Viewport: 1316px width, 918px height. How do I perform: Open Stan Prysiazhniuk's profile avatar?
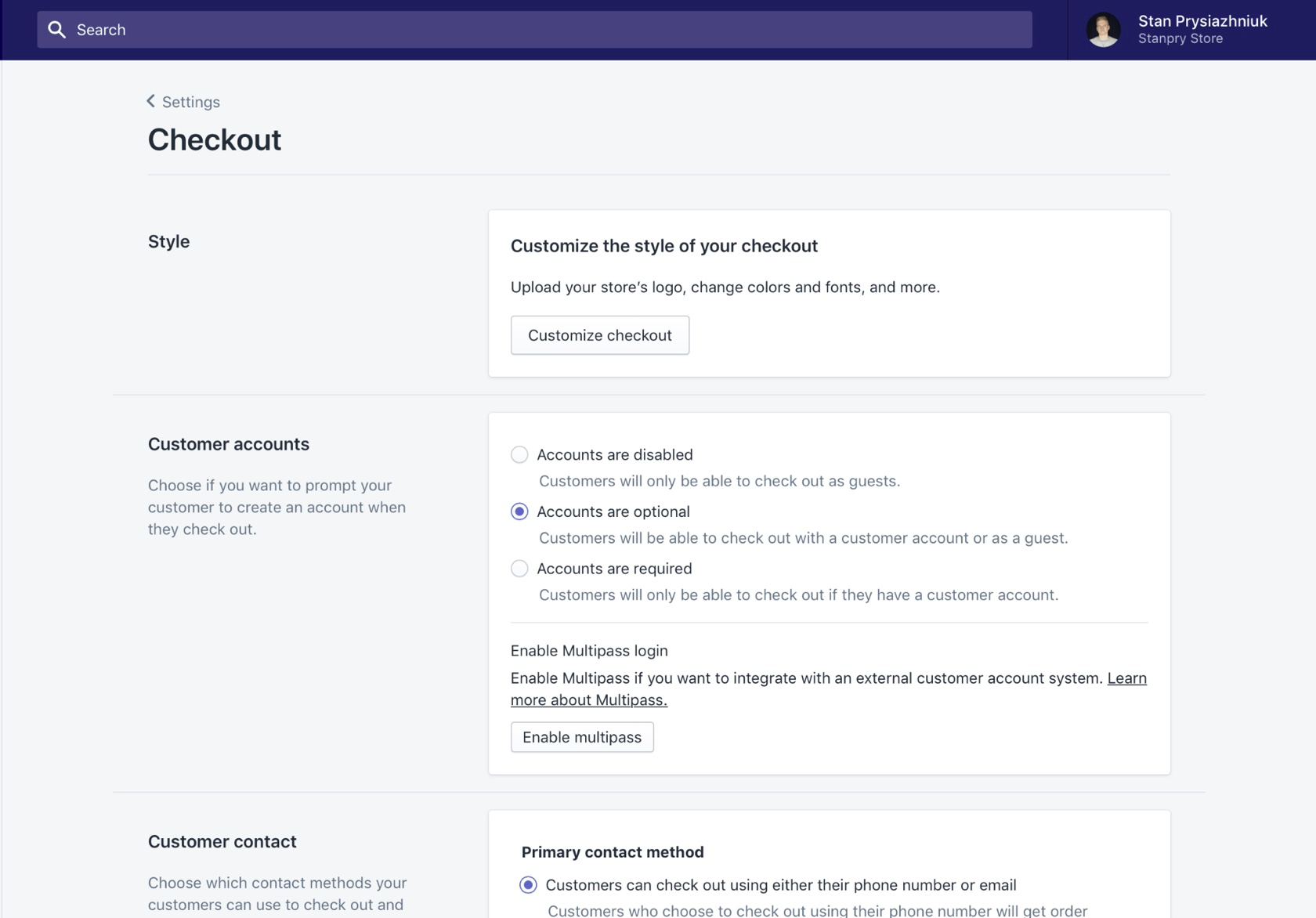click(x=1103, y=30)
